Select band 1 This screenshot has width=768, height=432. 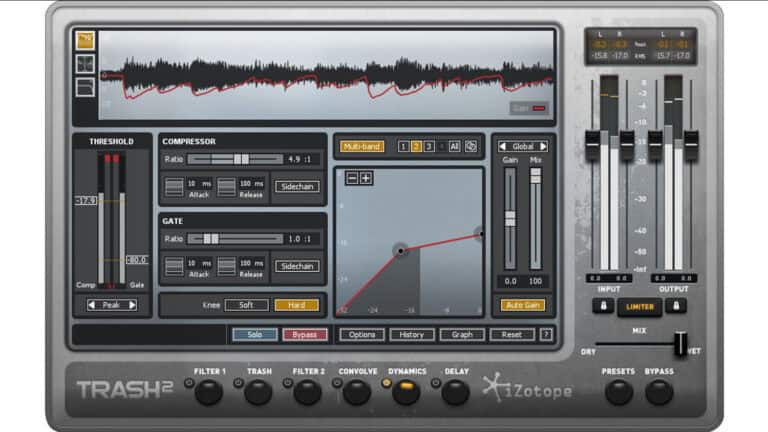click(x=403, y=146)
